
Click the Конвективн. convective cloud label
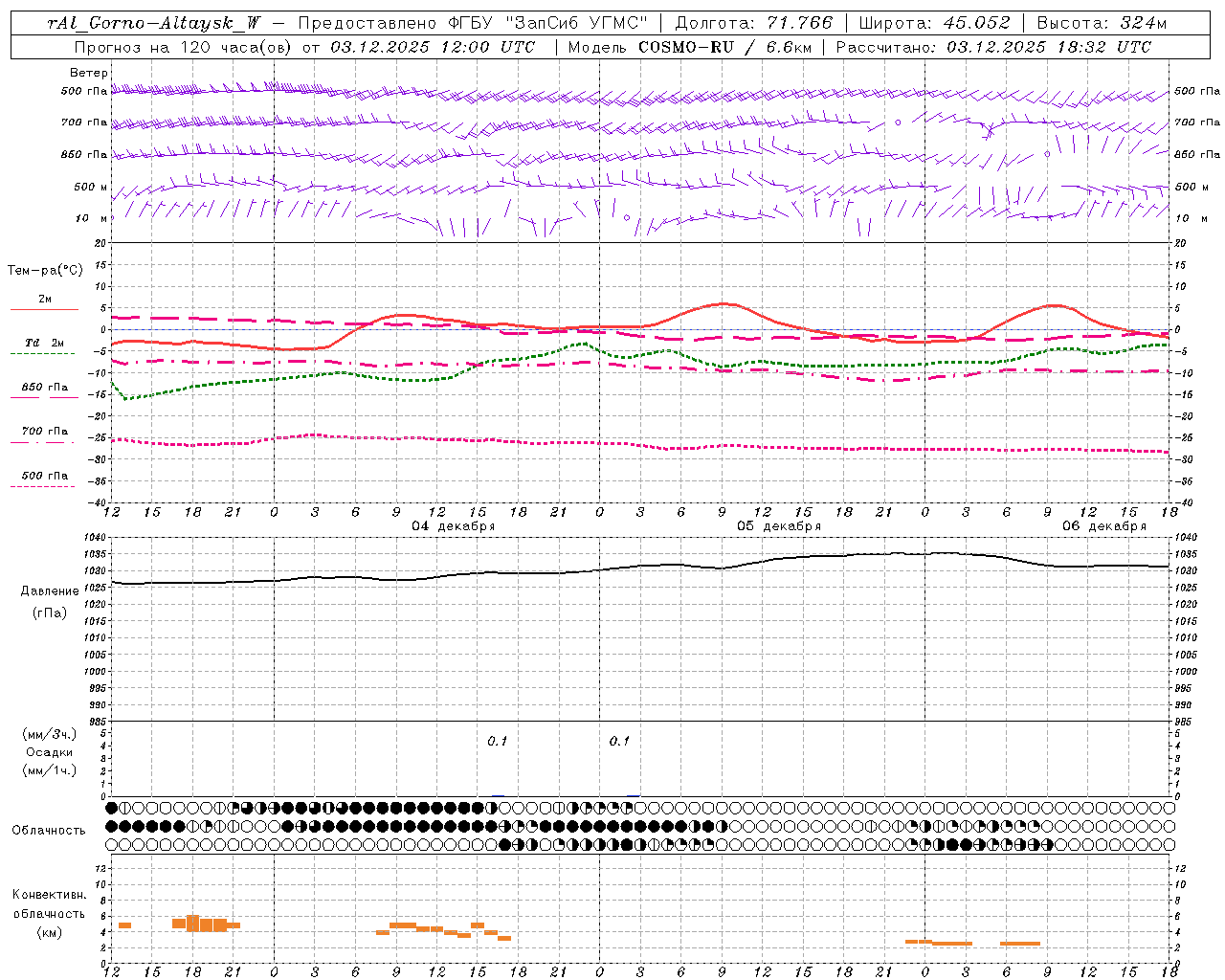(x=50, y=895)
